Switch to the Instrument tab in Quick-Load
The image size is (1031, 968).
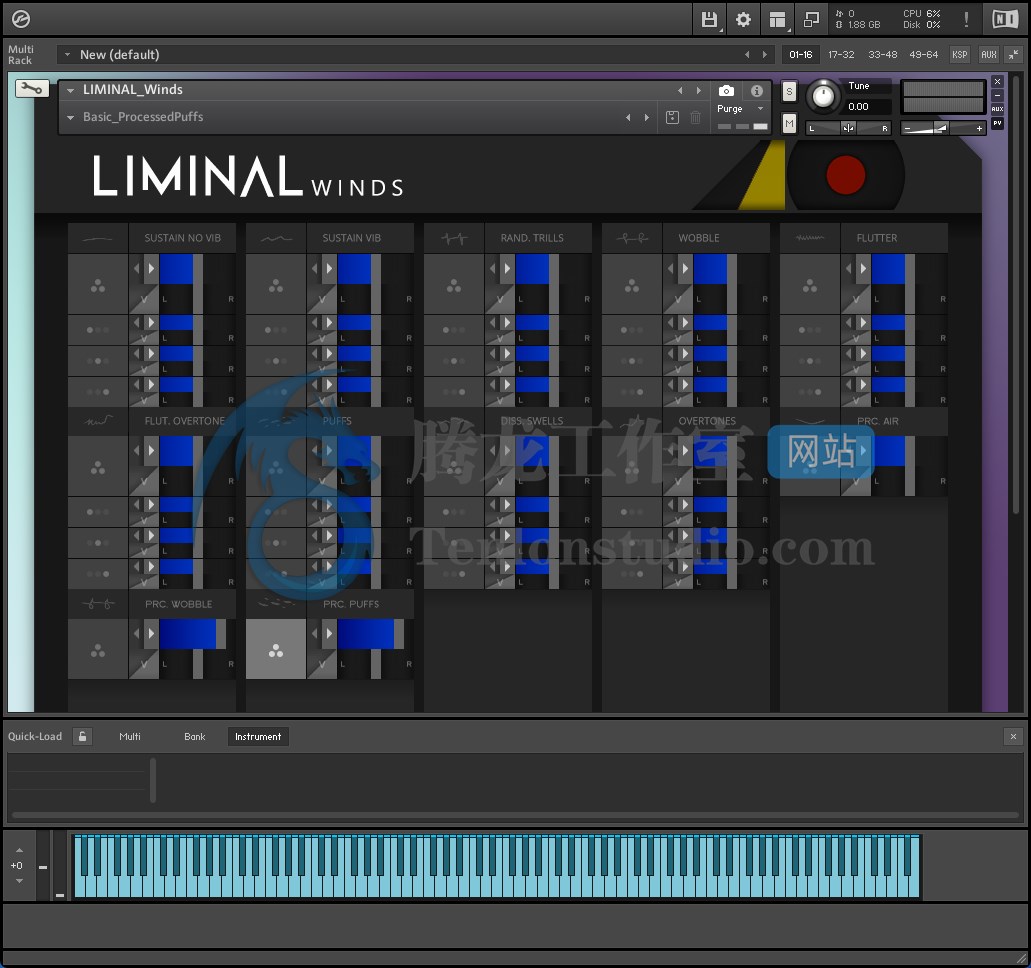pyautogui.click(x=258, y=736)
